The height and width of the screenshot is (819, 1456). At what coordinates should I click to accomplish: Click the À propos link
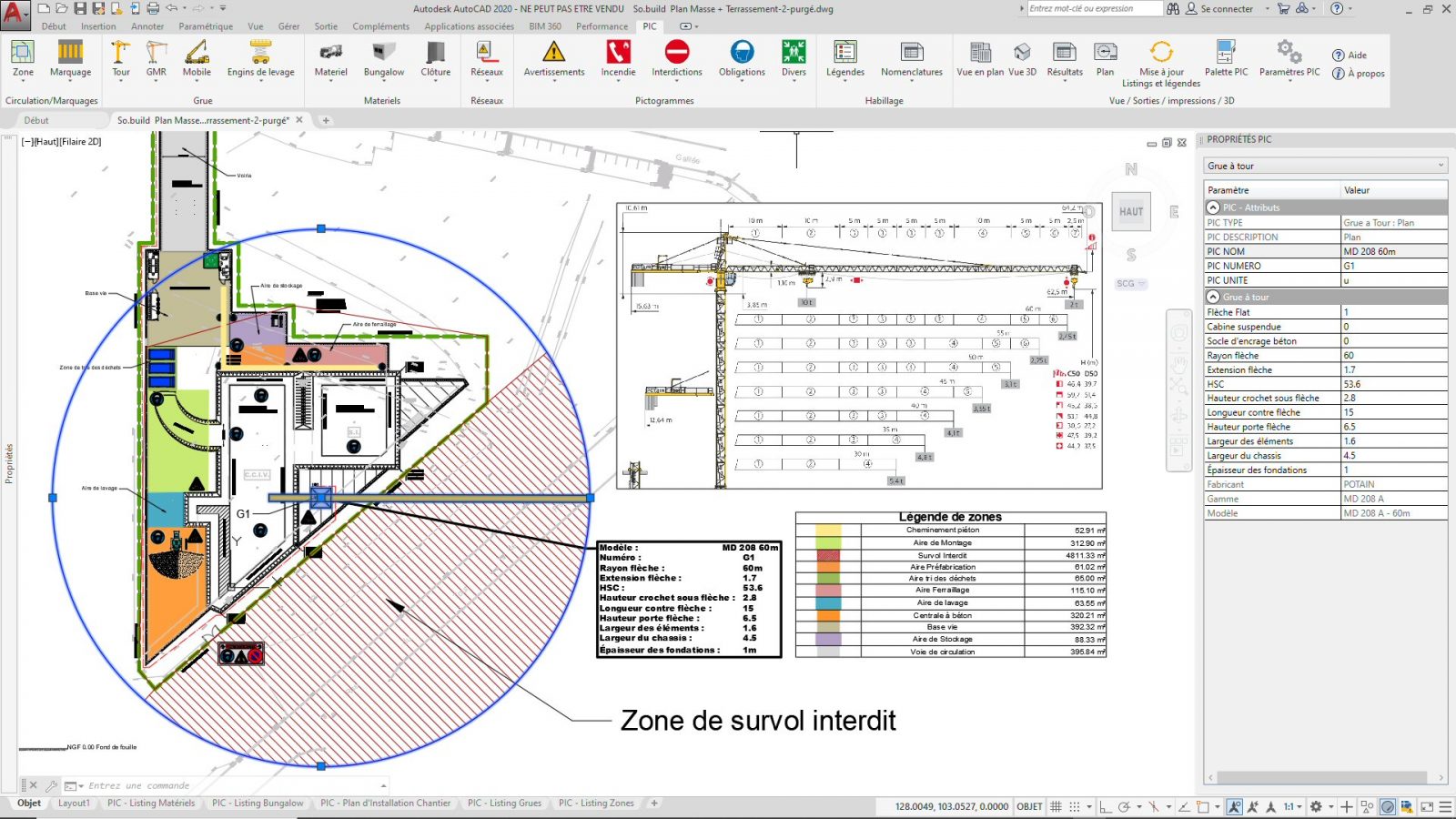point(1359,74)
